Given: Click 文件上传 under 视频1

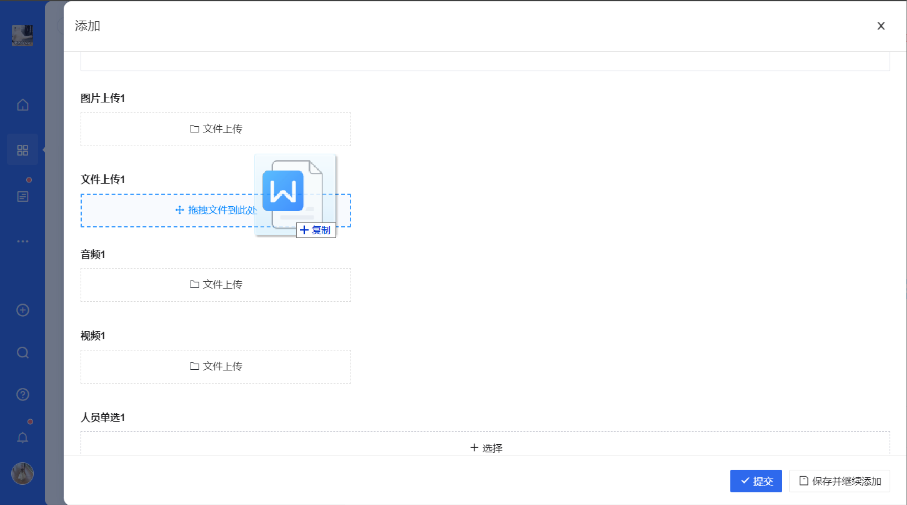Looking at the screenshot, I should 215,367.
